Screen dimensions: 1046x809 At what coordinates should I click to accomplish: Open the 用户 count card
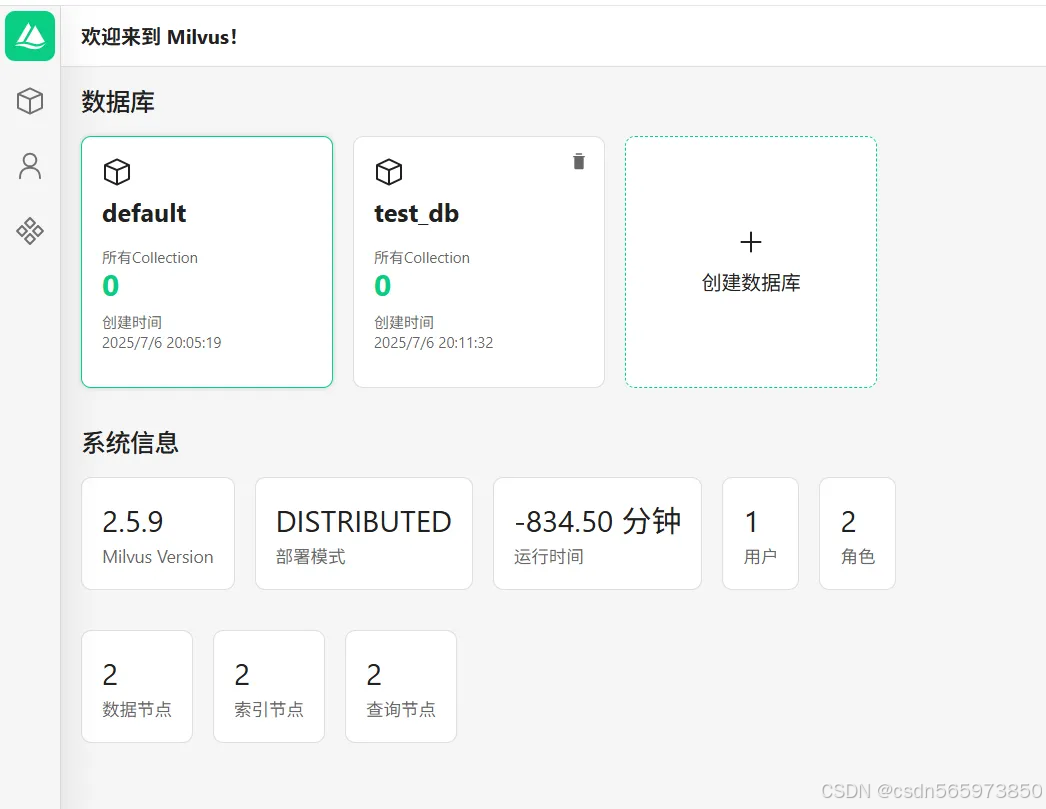click(760, 534)
